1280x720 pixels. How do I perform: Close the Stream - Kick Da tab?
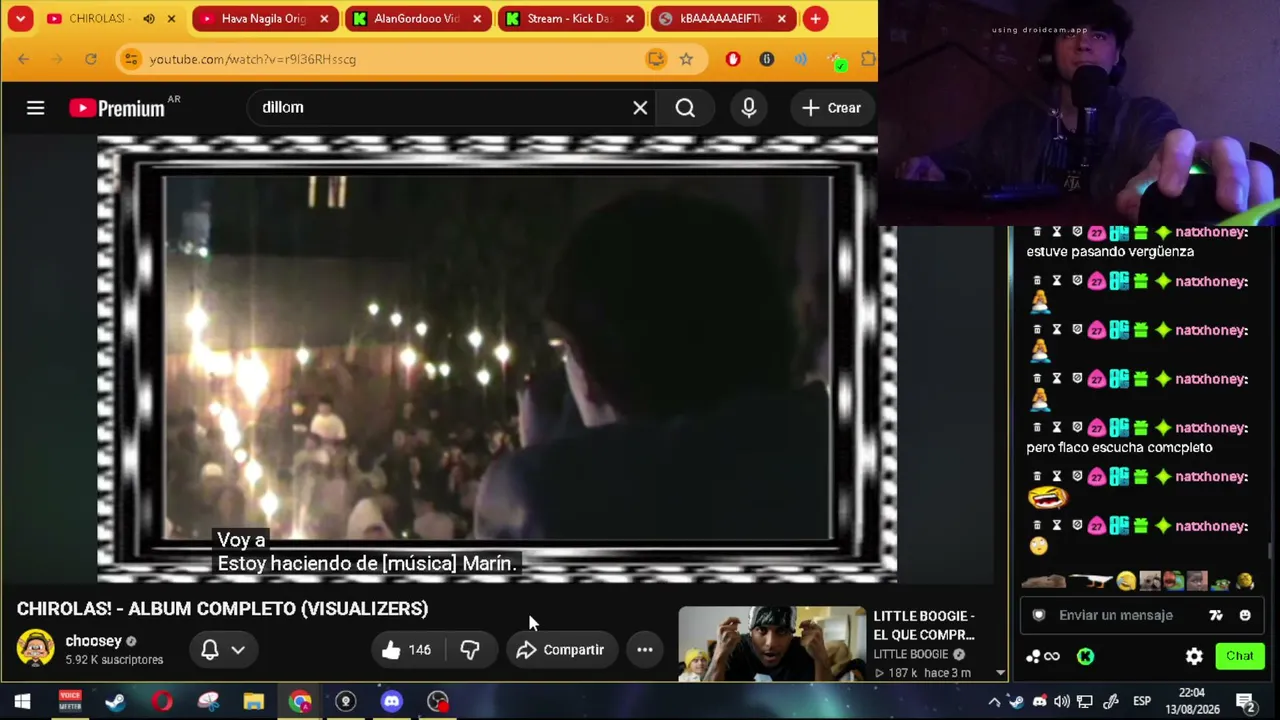[629, 19]
